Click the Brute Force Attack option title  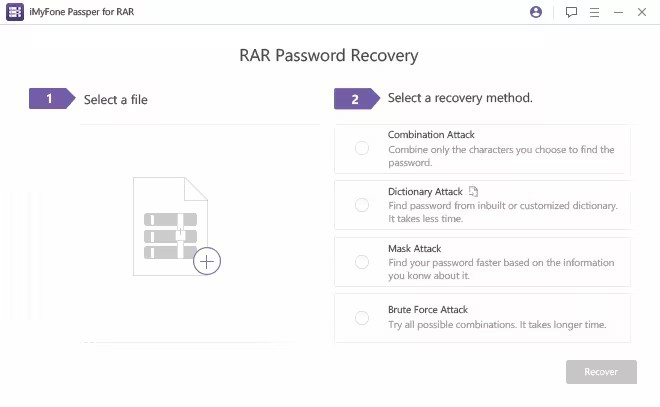[428, 310]
